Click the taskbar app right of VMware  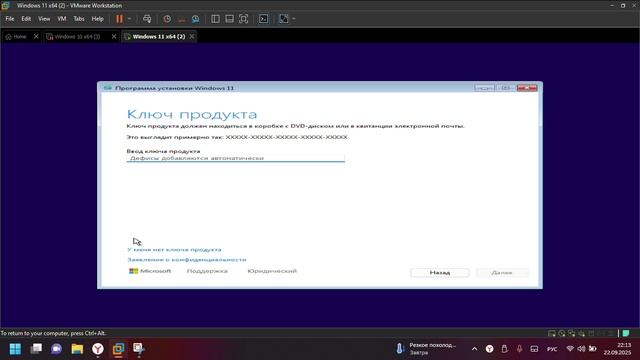coord(139,349)
